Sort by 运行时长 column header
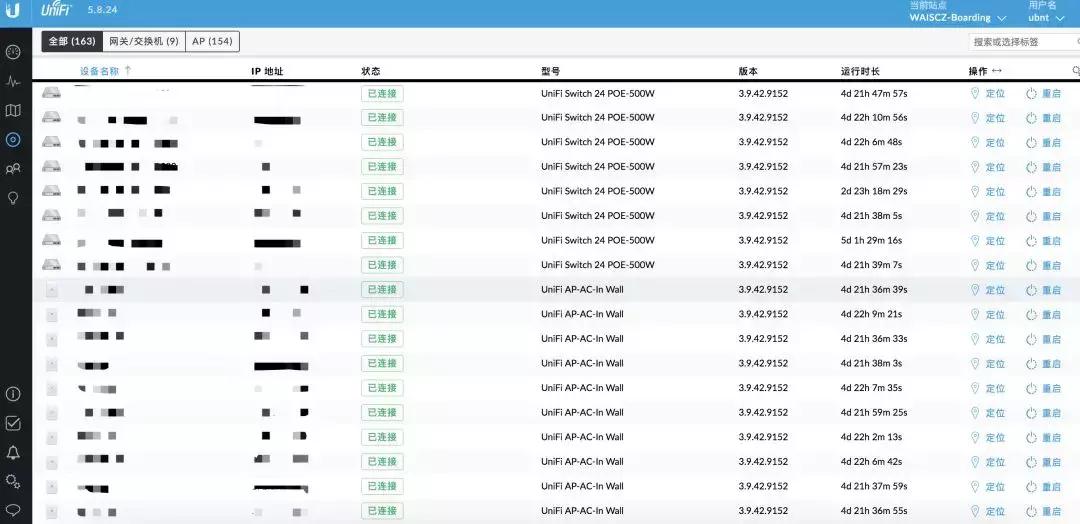1080x524 pixels. coord(860,71)
